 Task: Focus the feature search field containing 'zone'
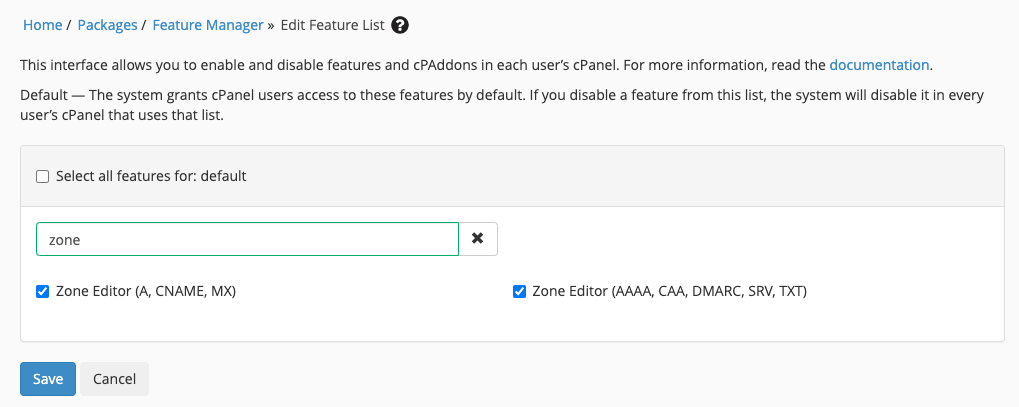point(247,239)
